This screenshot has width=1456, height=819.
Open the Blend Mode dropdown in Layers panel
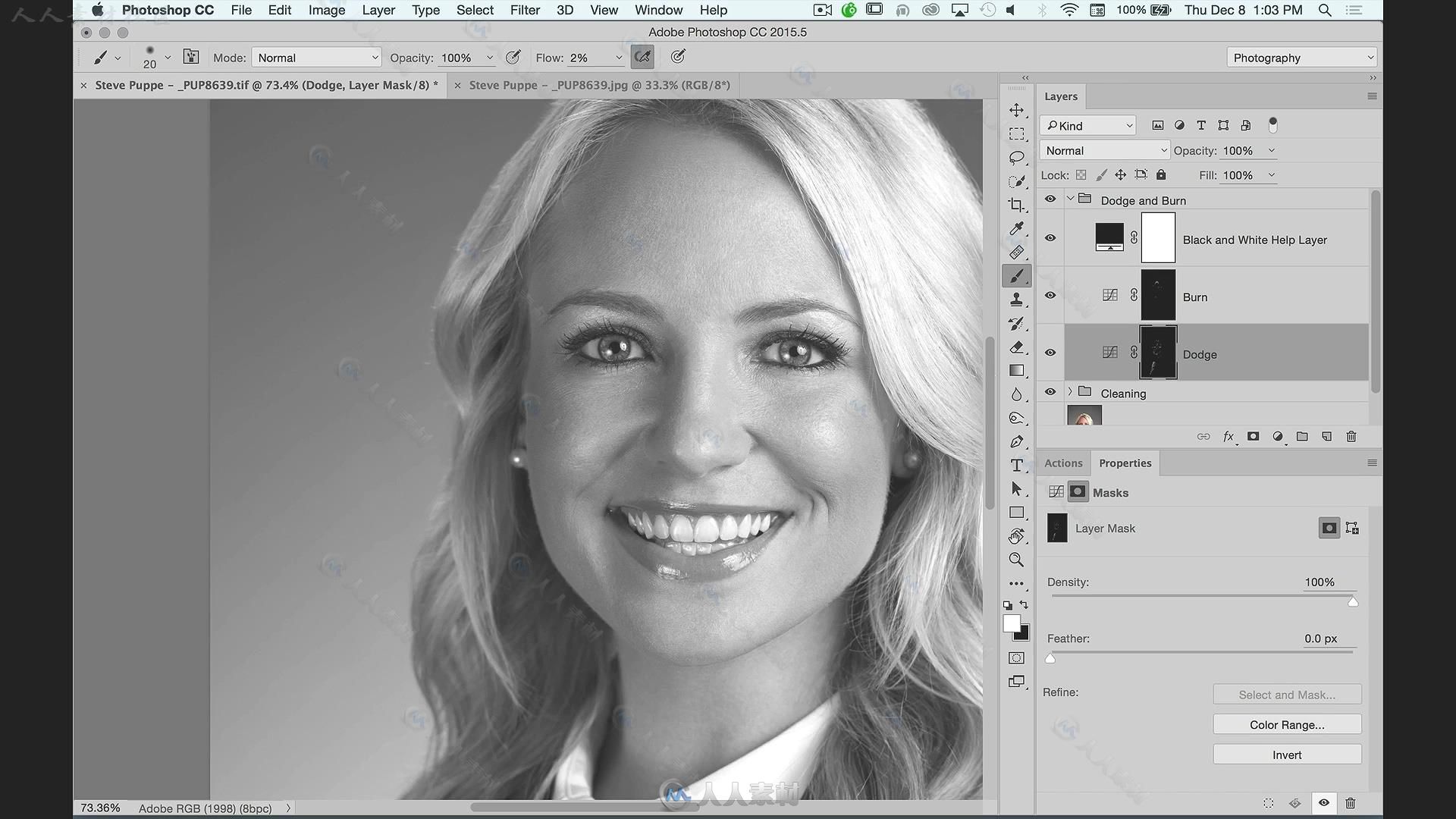(x=1103, y=150)
